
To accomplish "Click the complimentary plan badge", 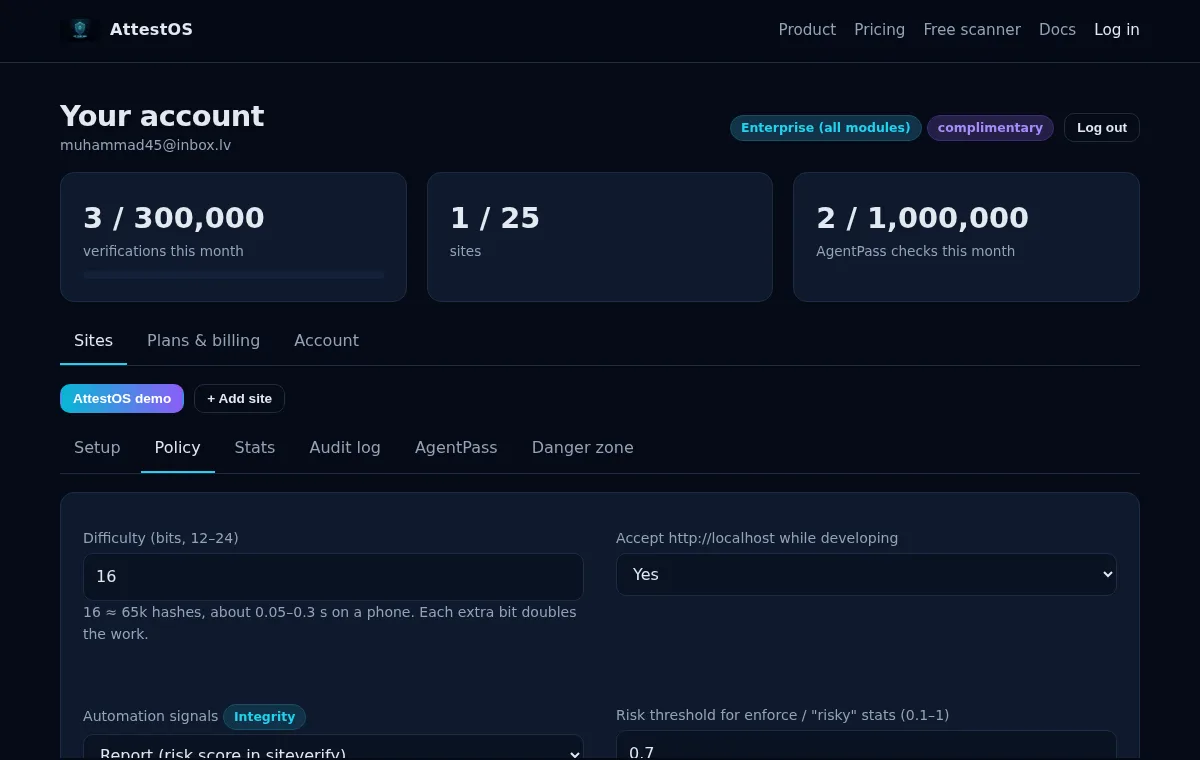I will tap(990, 128).
